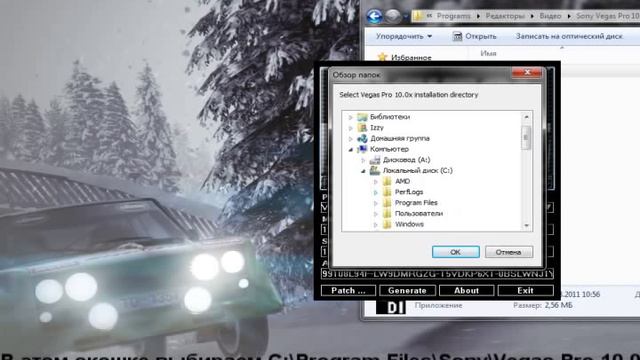Screen dimensions: 640x360
Task: Expand the Дисковод (A:) node
Action: pyautogui.click(x=363, y=160)
